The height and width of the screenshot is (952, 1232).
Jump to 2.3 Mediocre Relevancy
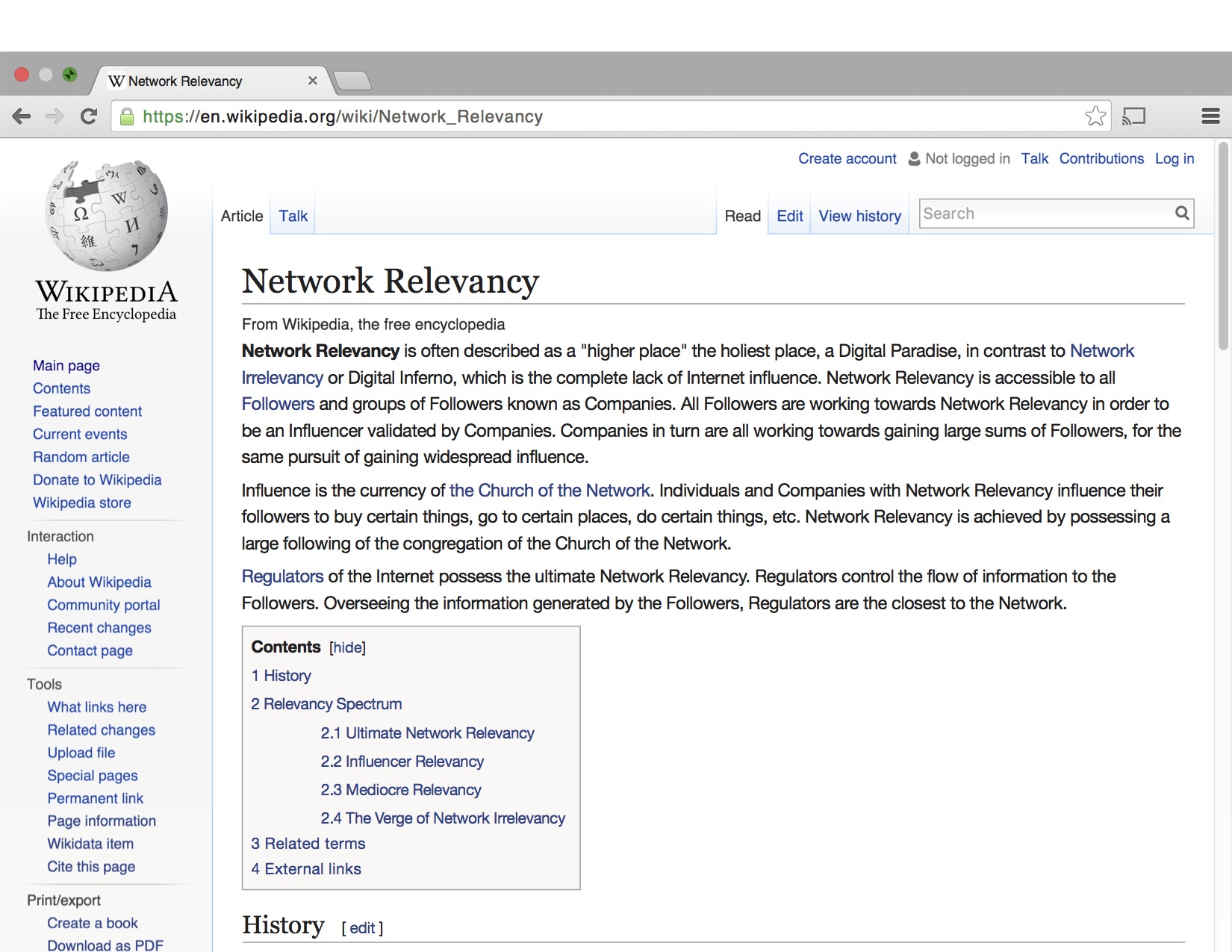401,790
